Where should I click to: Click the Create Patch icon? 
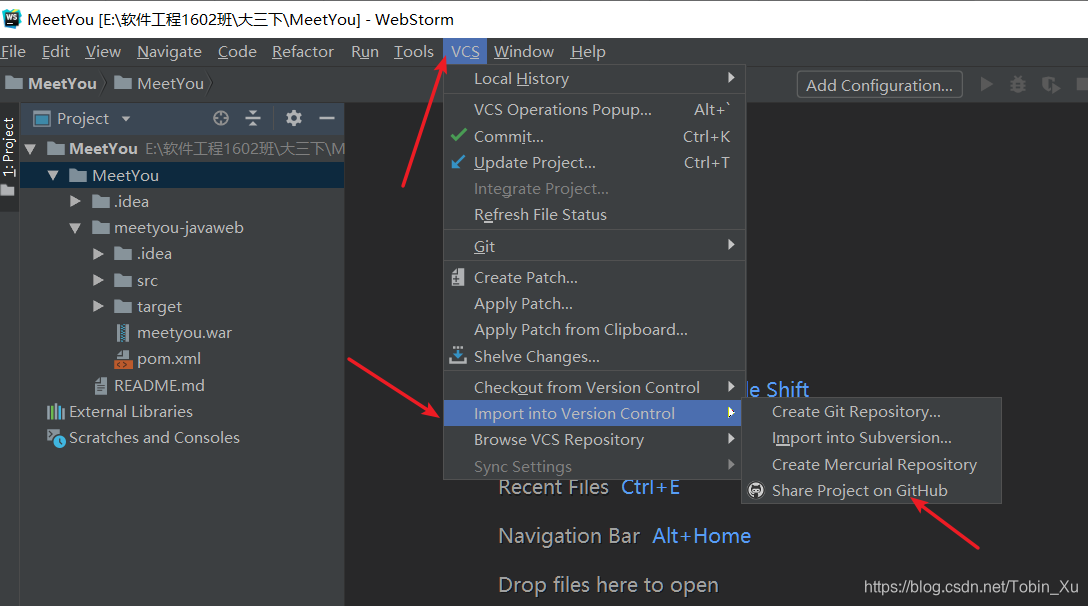point(458,278)
